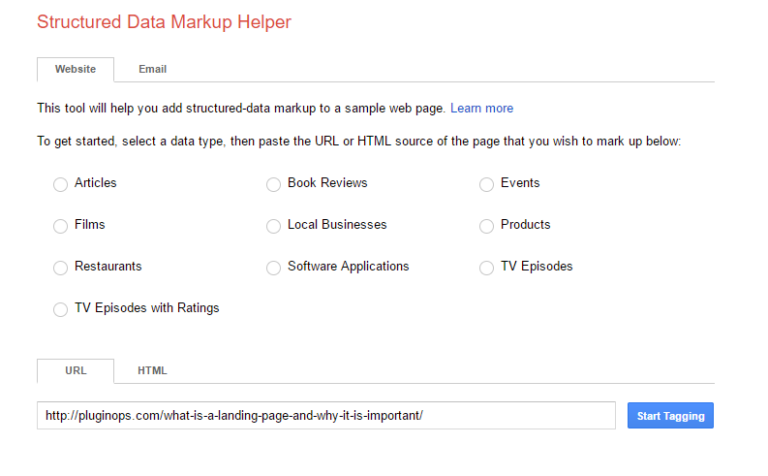Switch to the Email tab
The width and height of the screenshot is (768, 476).
point(152,69)
